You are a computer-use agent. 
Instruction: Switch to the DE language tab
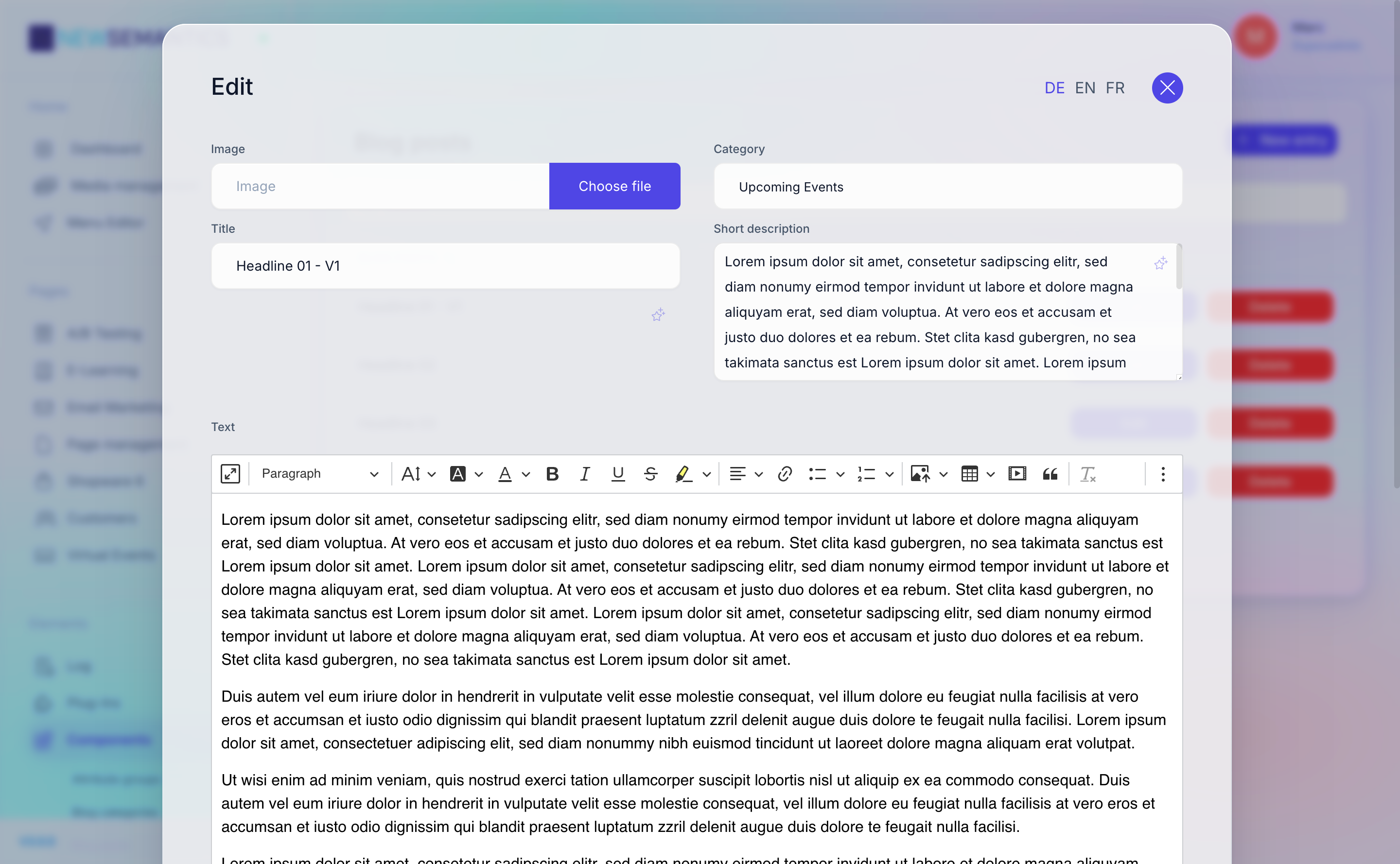(1054, 88)
